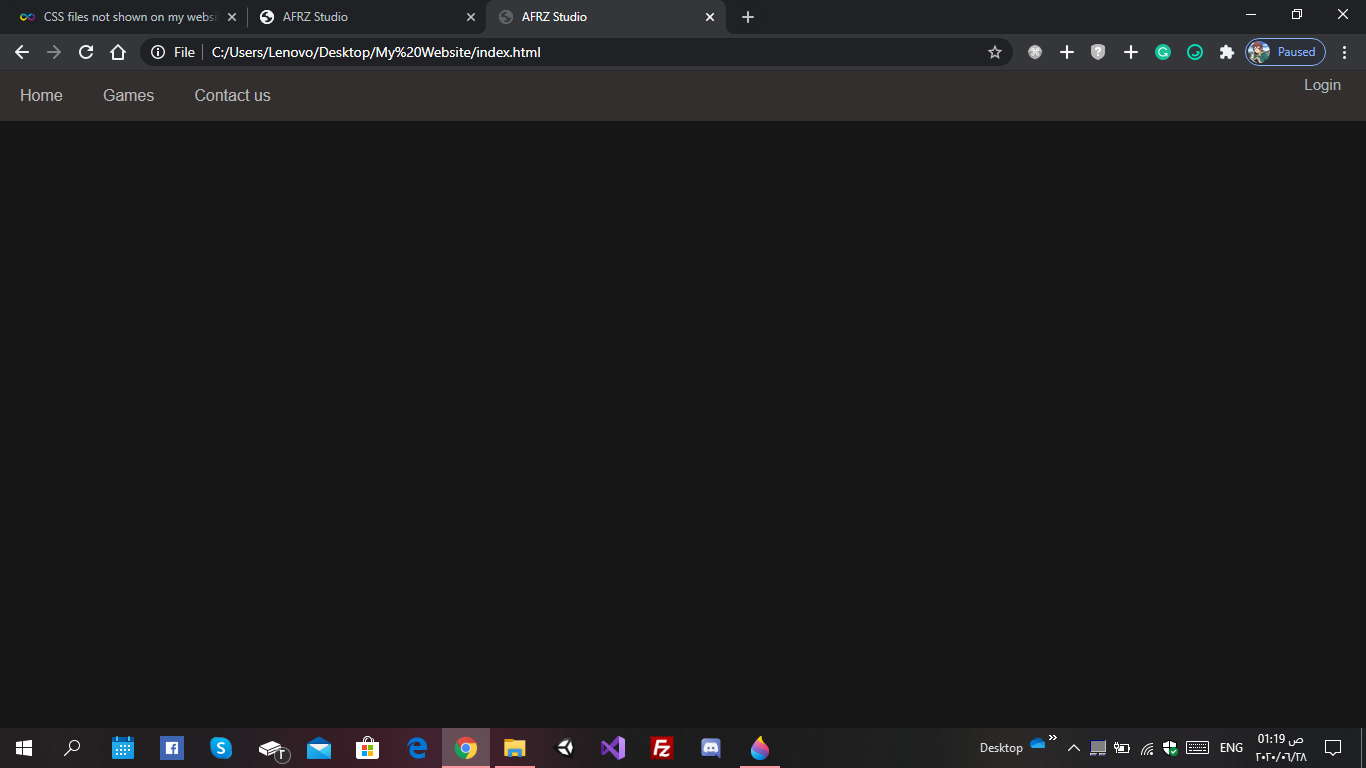Click the Login link on the page
Screen dimensions: 1366x768
(1322, 85)
